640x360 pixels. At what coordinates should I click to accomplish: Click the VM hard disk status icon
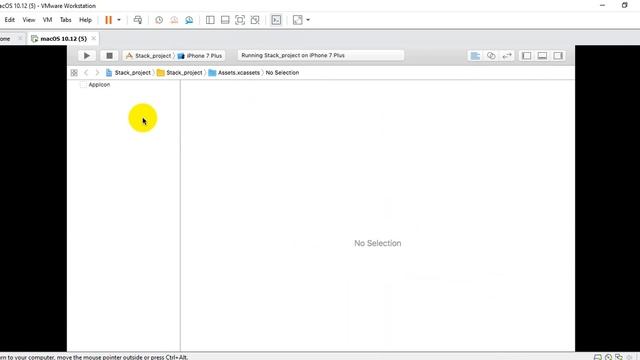(x=598, y=357)
